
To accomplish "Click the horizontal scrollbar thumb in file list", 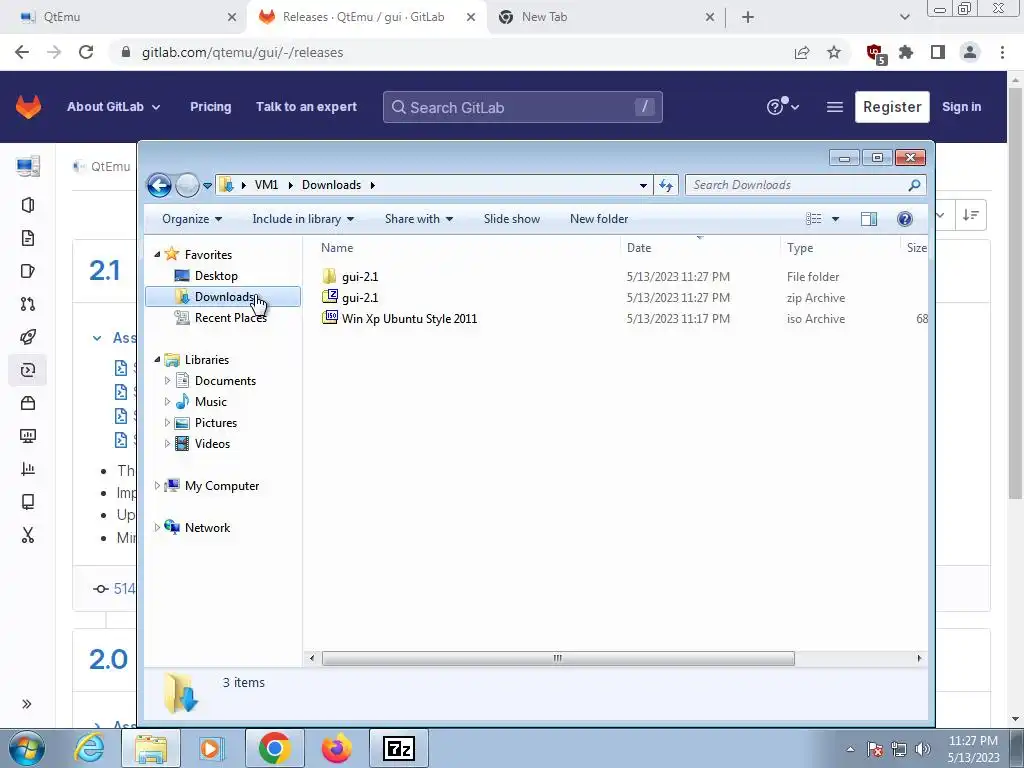I will 558,658.
